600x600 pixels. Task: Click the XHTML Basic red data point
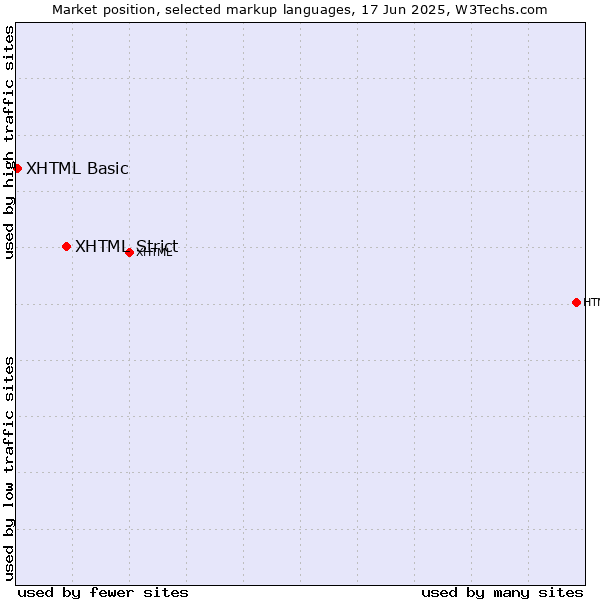pyautogui.click(x=17, y=168)
